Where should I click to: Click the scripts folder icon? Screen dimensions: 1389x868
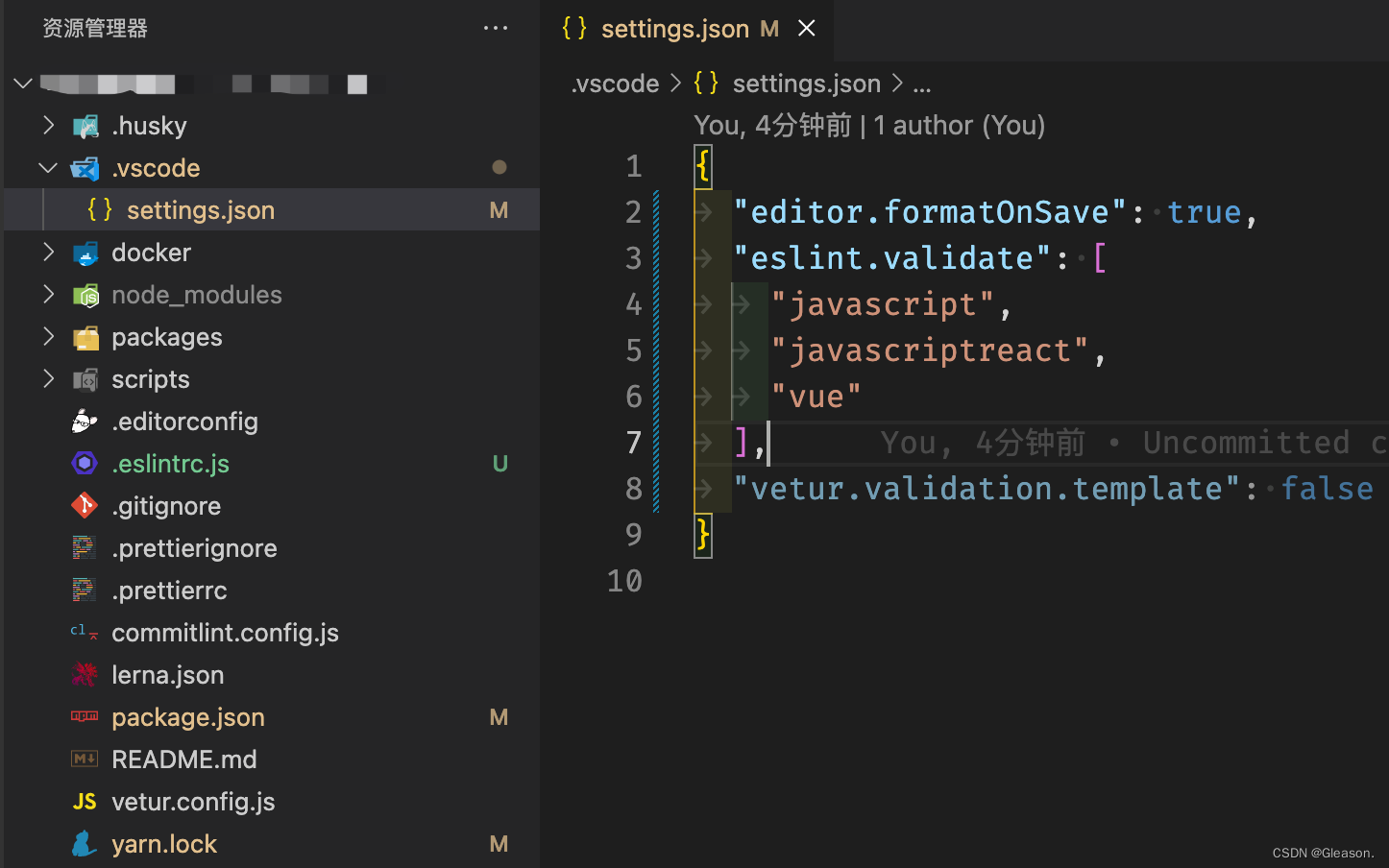pos(85,379)
